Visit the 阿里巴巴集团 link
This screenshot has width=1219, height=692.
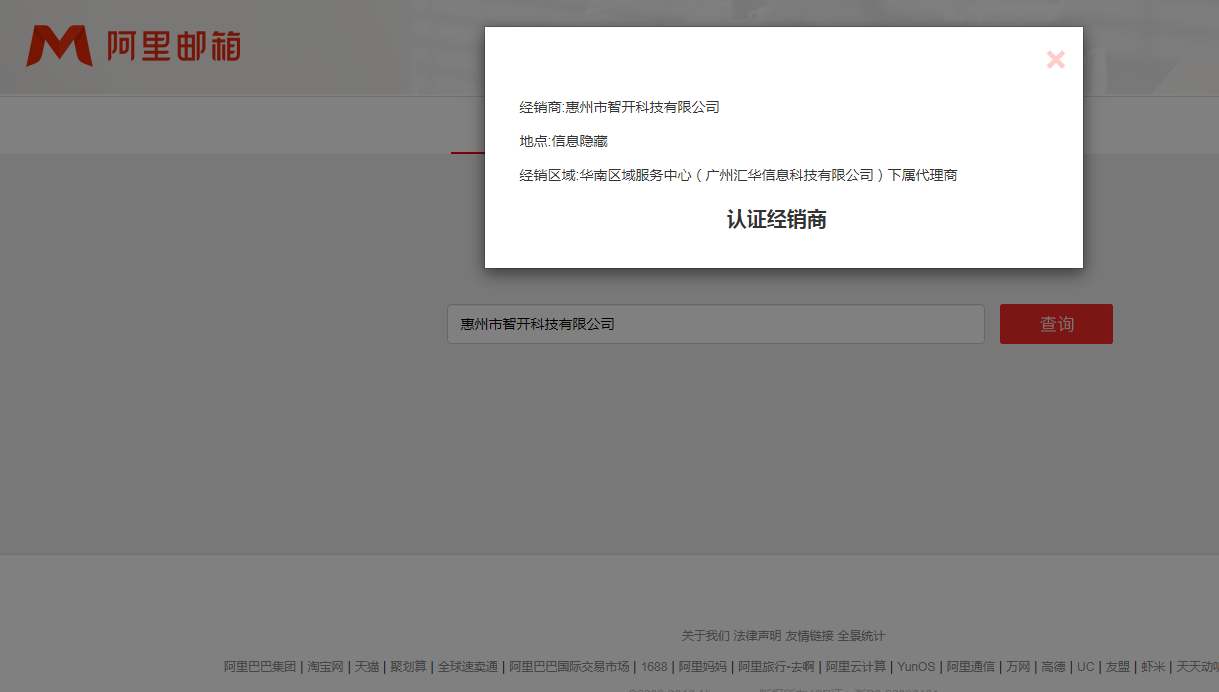[x=260, y=667]
